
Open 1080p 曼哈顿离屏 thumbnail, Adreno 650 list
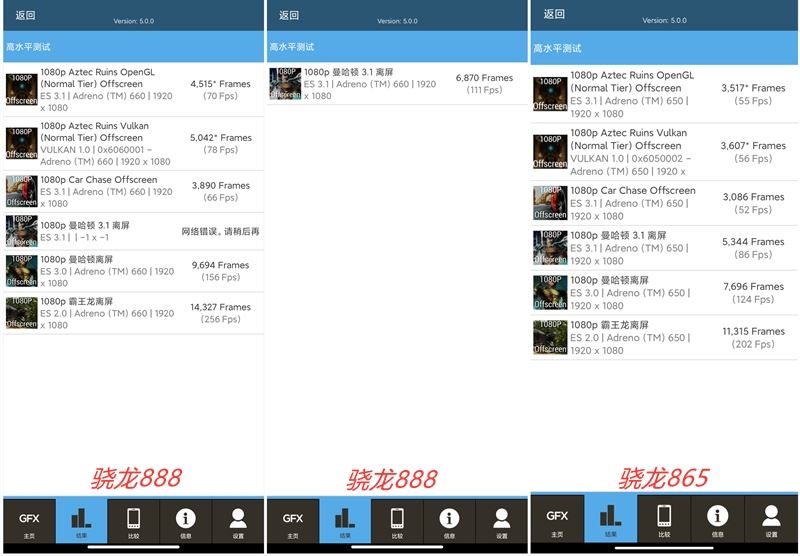(550, 293)
